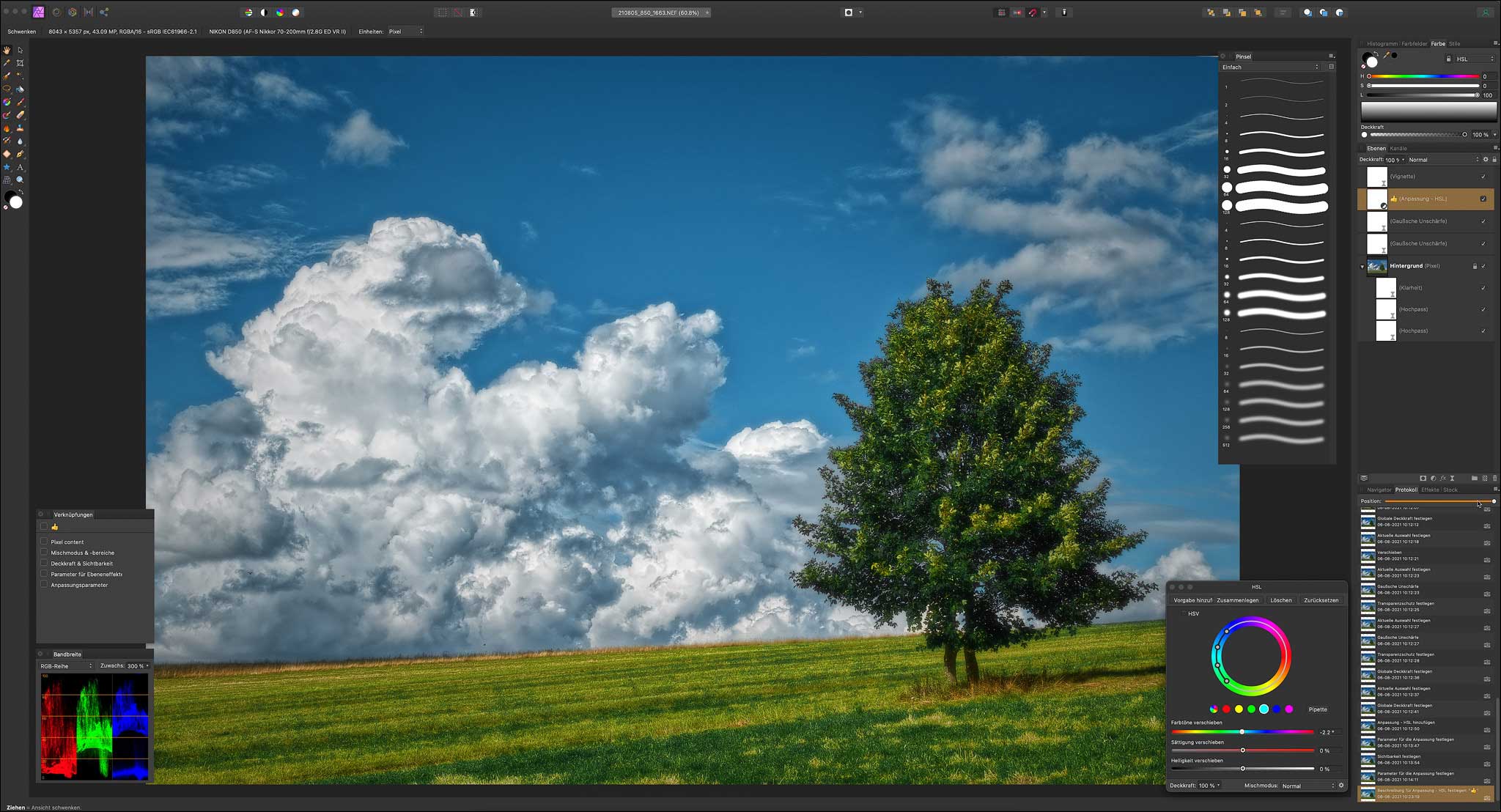Click the Pipette button
The width and height of the screenshot is (1501, 812).
pos(1318,709)
